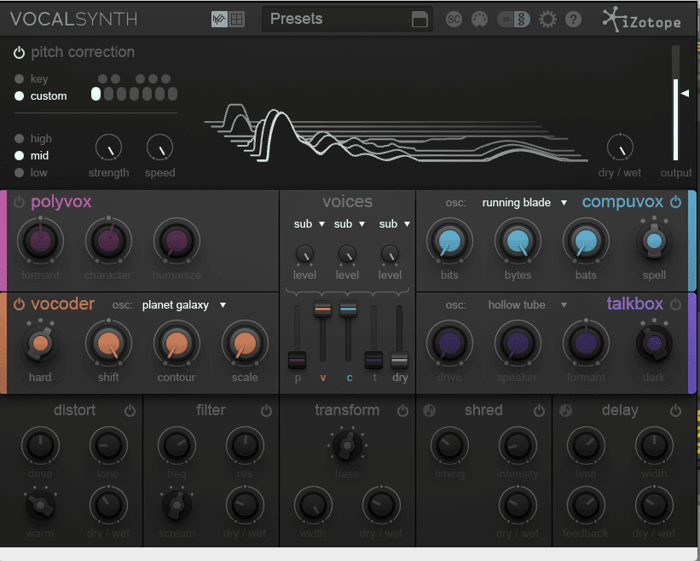This screenshot has height=561, width=700.
Task: Click the compuvox bats knob
Action: tap(586, 241)
